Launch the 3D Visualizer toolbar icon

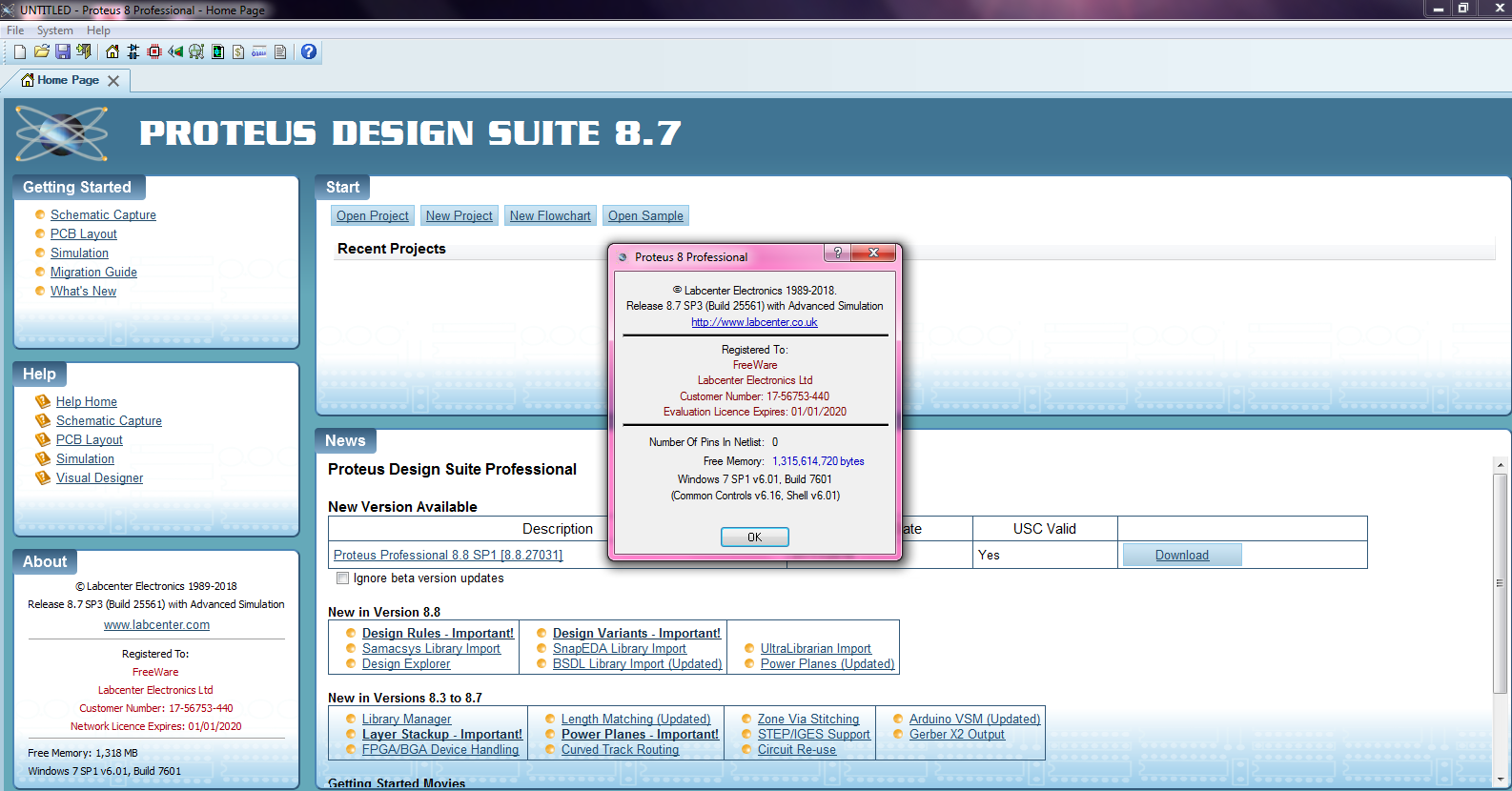tap(175, 51)
